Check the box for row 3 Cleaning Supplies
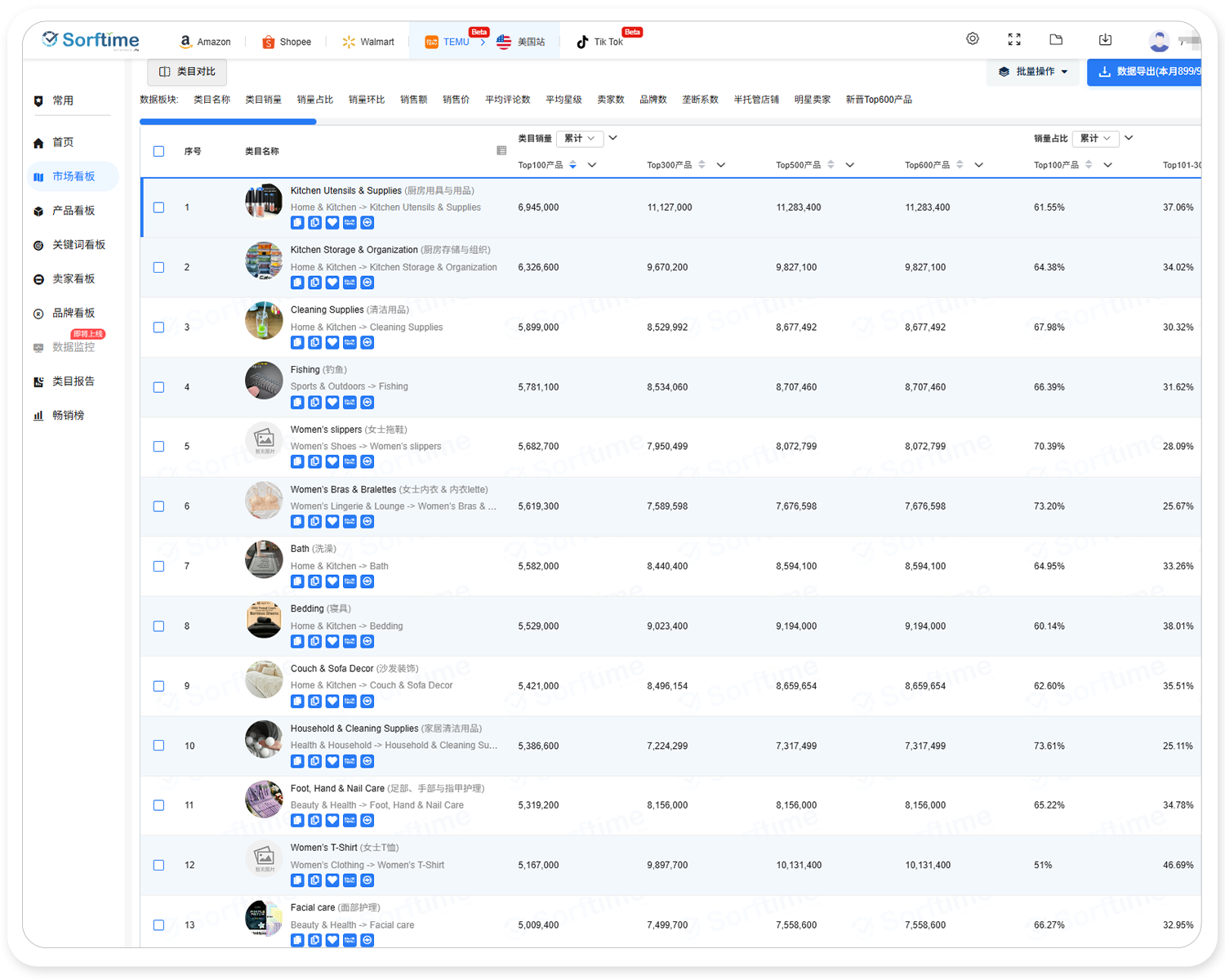This screenshot has width=1225, height=980. click(159, 327)
